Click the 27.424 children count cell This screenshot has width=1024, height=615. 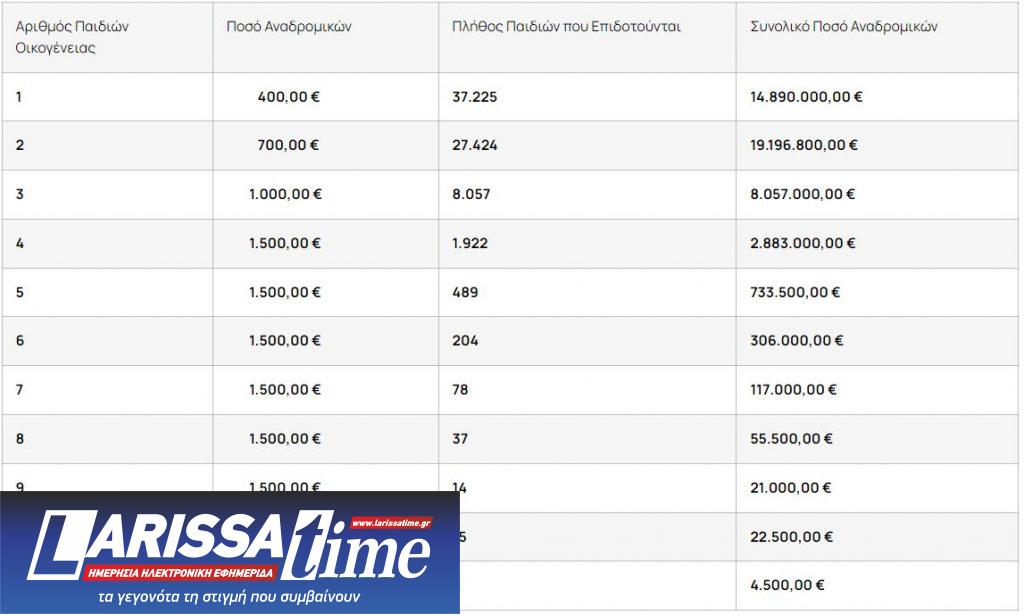(475, 146)
